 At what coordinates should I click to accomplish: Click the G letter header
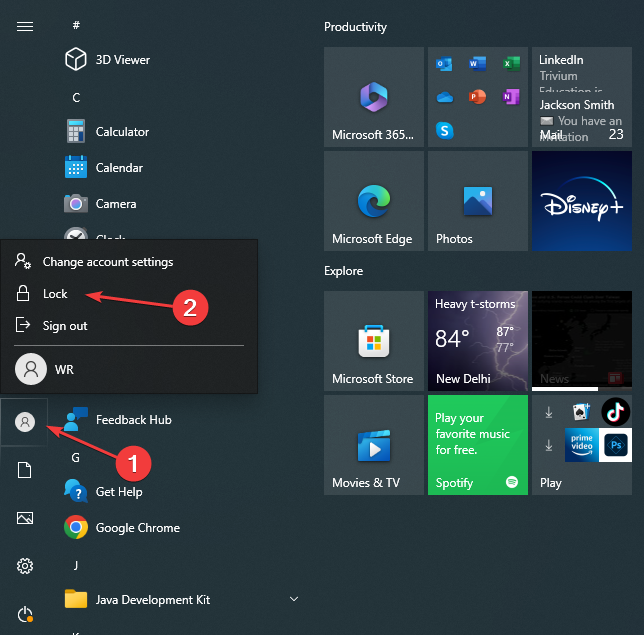point(76,457)
